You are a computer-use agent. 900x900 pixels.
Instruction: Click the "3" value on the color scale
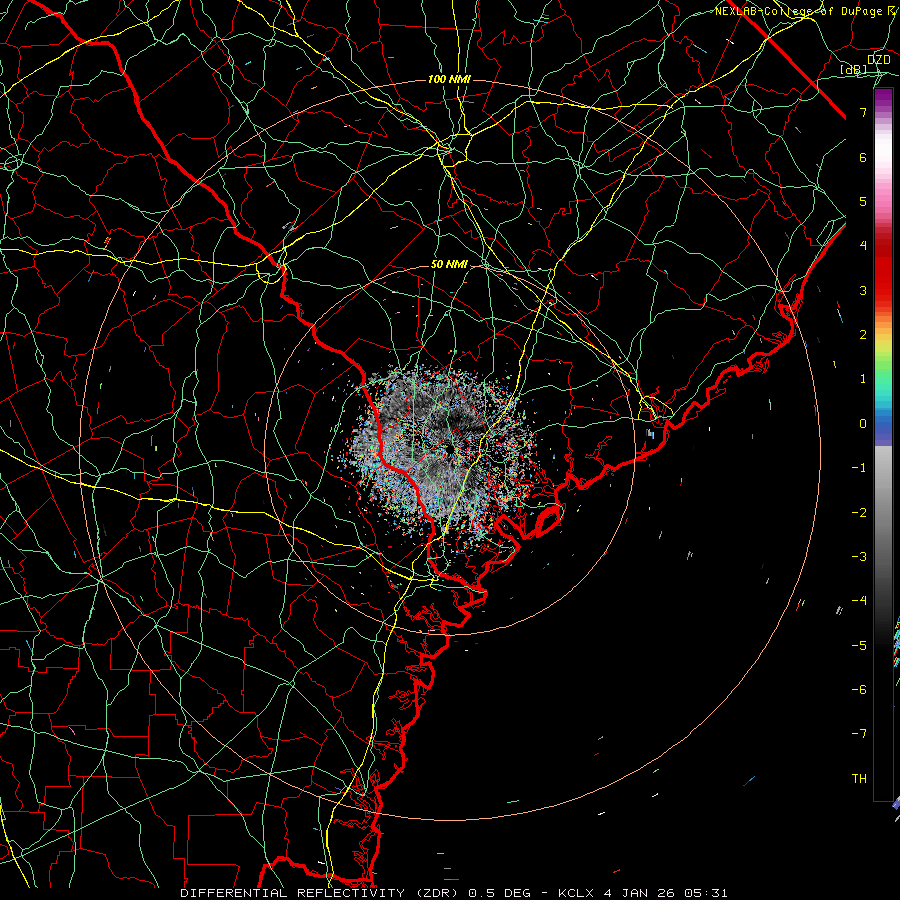(x=863, y=290)
